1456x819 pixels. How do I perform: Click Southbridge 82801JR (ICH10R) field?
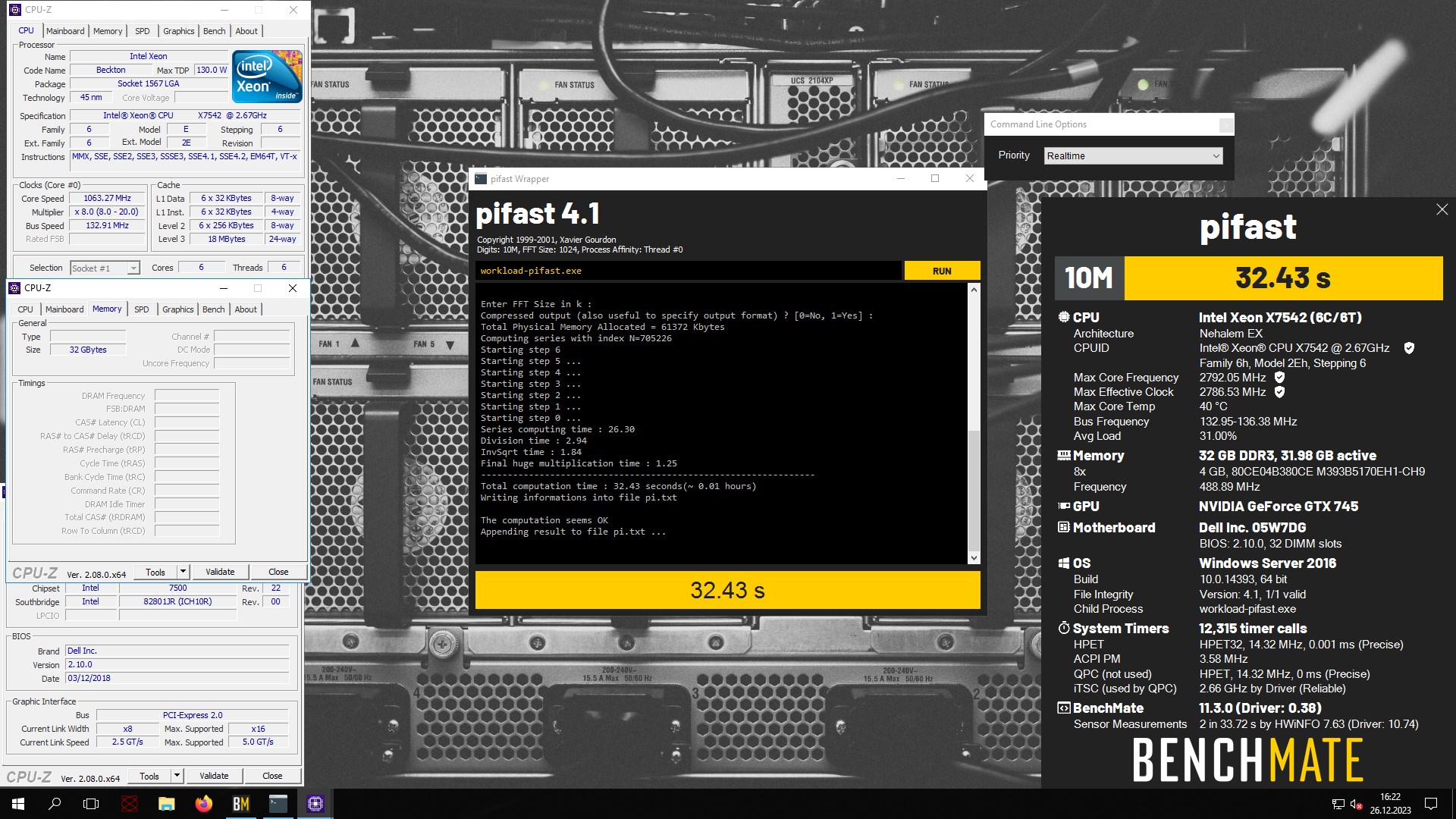click(x=177, y=601)
